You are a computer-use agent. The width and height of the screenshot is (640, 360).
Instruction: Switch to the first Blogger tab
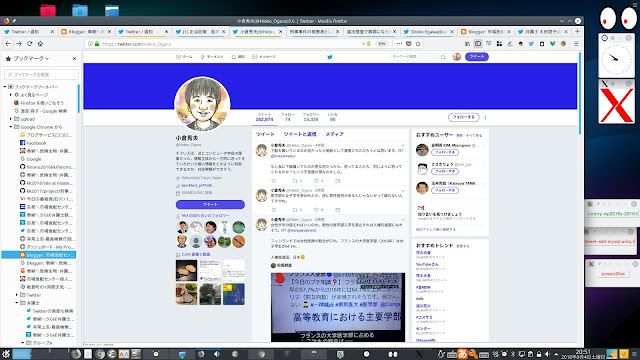(x=86, y=31)
